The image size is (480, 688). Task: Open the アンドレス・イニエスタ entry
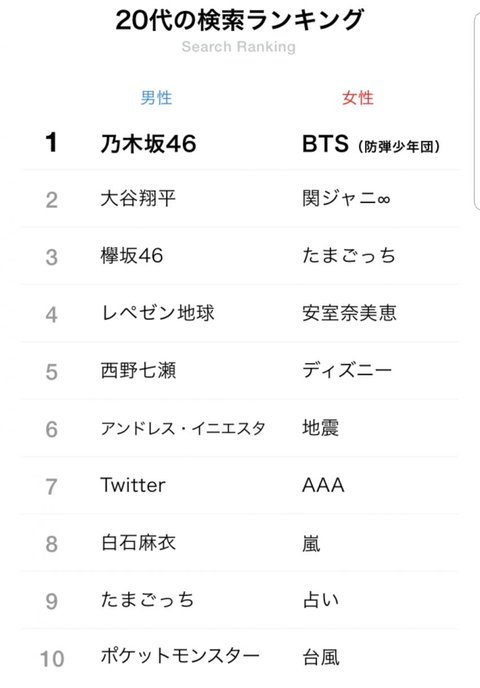coord(183,428)
